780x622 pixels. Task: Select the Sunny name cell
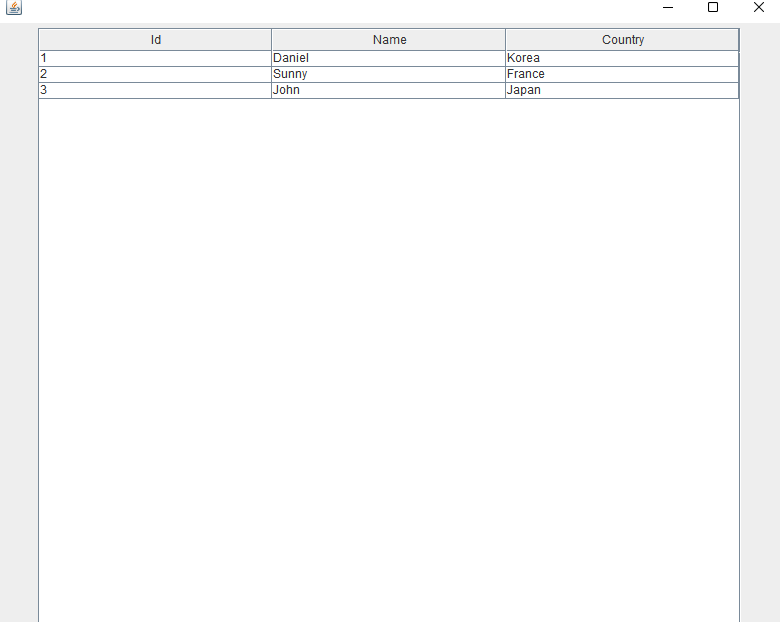[389, 74]
